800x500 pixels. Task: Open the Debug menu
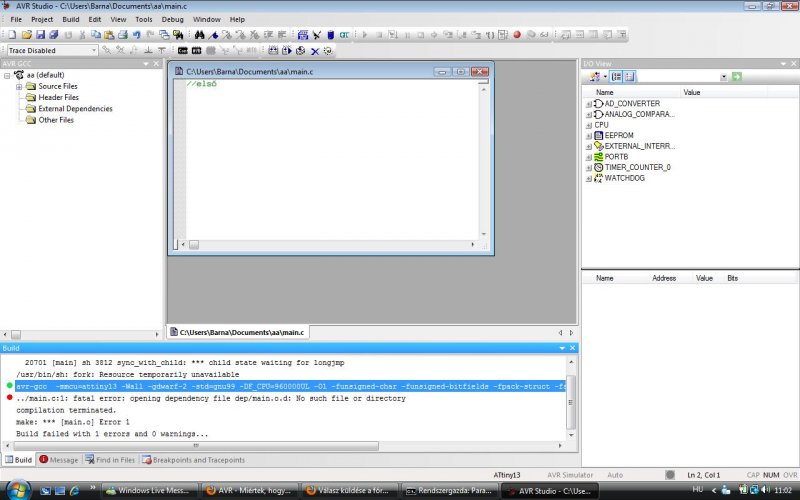(x=172, y=19)
